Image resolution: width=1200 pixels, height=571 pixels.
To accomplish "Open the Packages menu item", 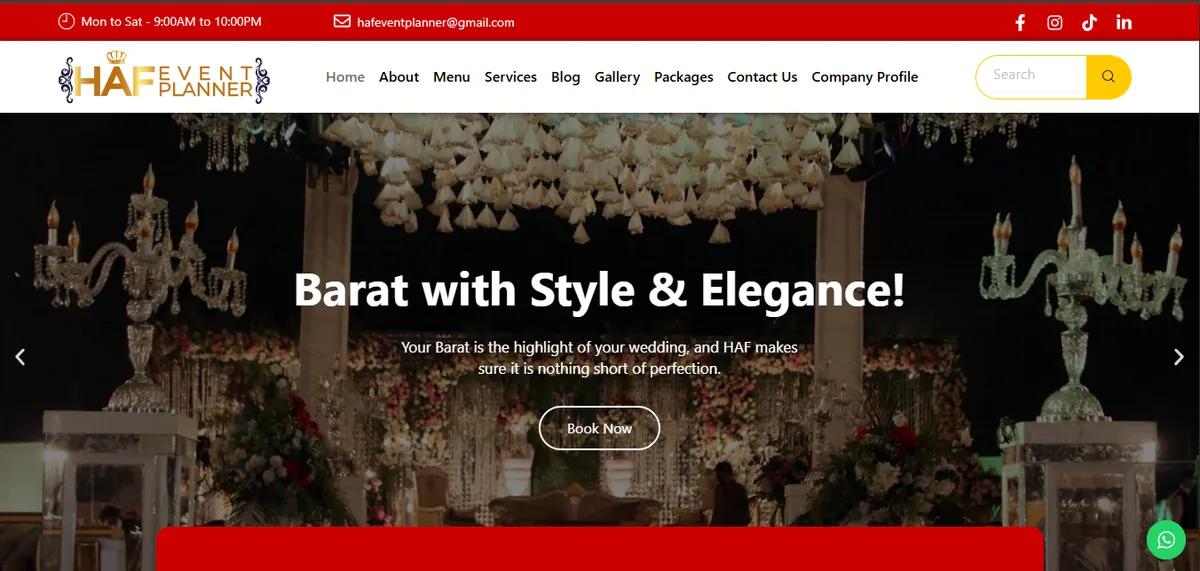I will pos(684,77).
